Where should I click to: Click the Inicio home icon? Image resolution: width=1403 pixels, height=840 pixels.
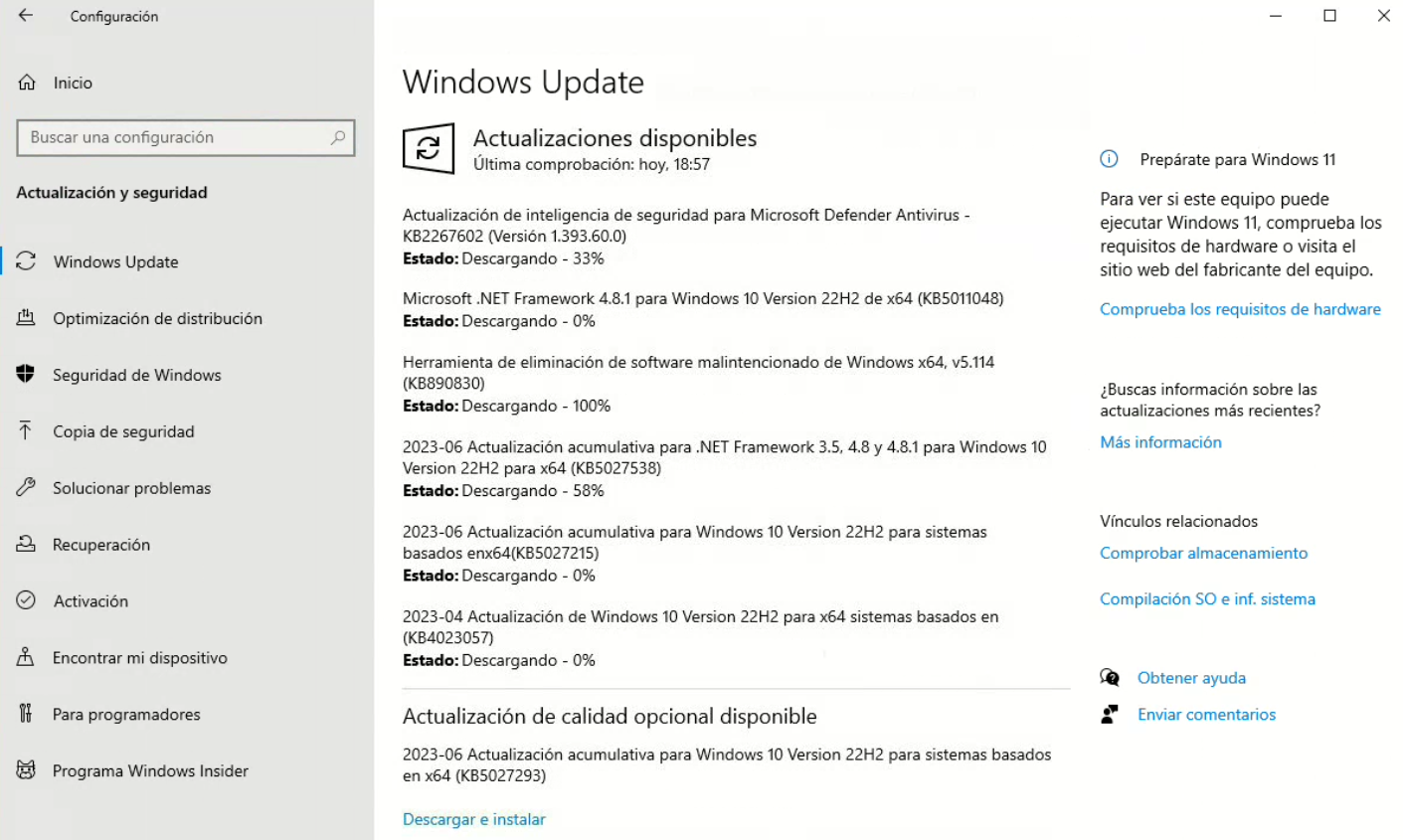(x=27, y=83)
